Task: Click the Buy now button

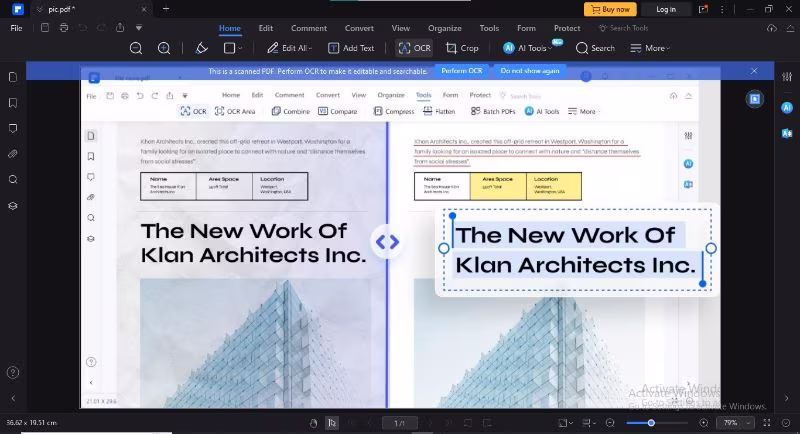Action: 610,9
